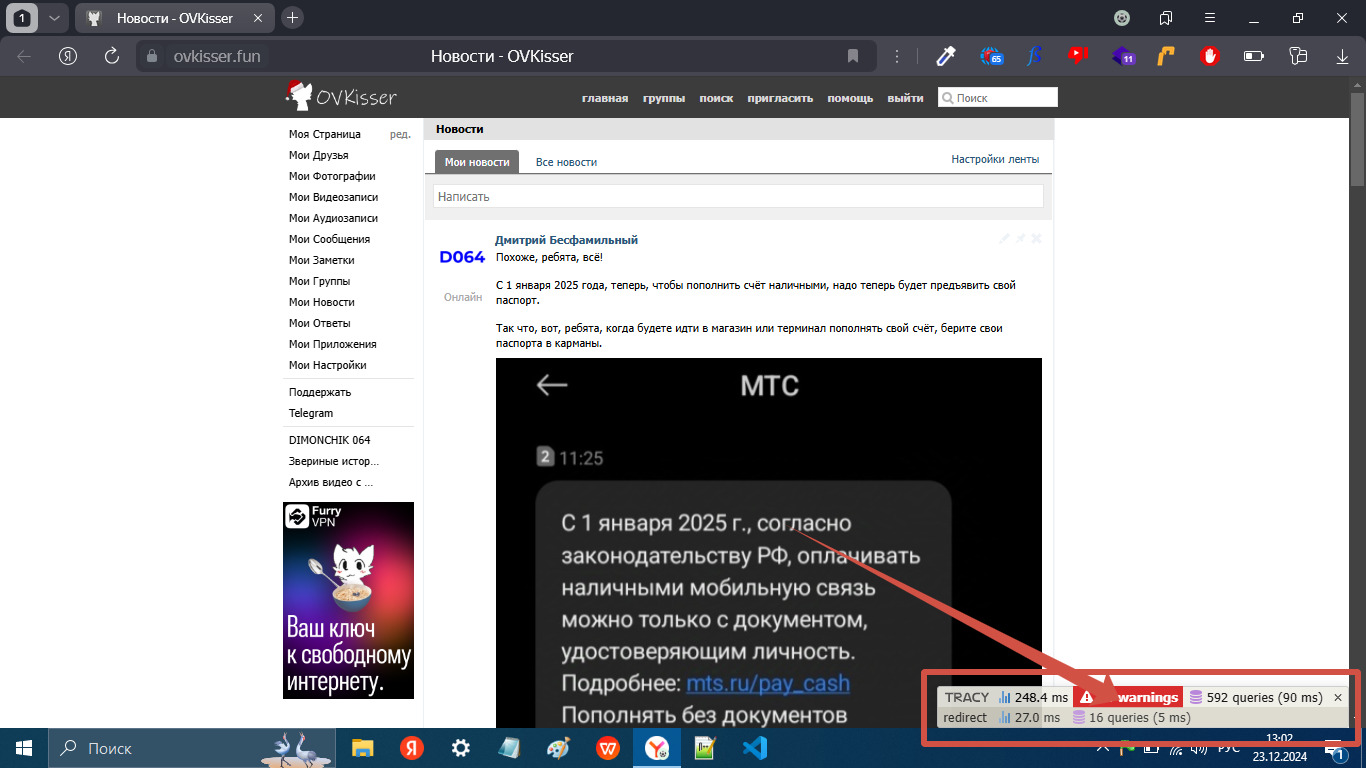Click the page vertical scrollbar thumb
Viewport: 1366px width, 768px height.
[x=1357, y=140]
